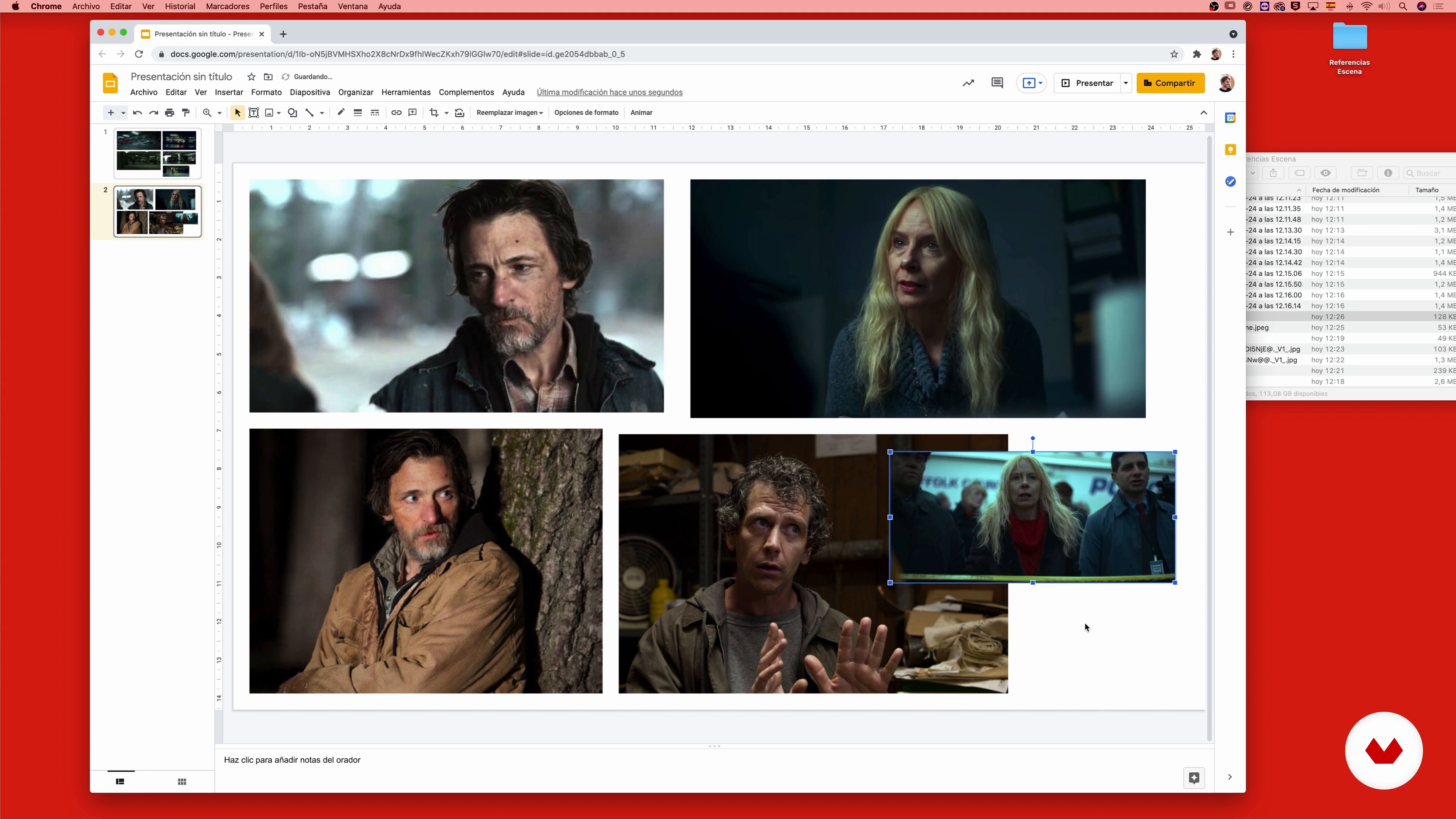The width and height of the screenshot is (1456, 819).
Task: Open insert image dropdown arrow
Action: (x=279, y=113)
